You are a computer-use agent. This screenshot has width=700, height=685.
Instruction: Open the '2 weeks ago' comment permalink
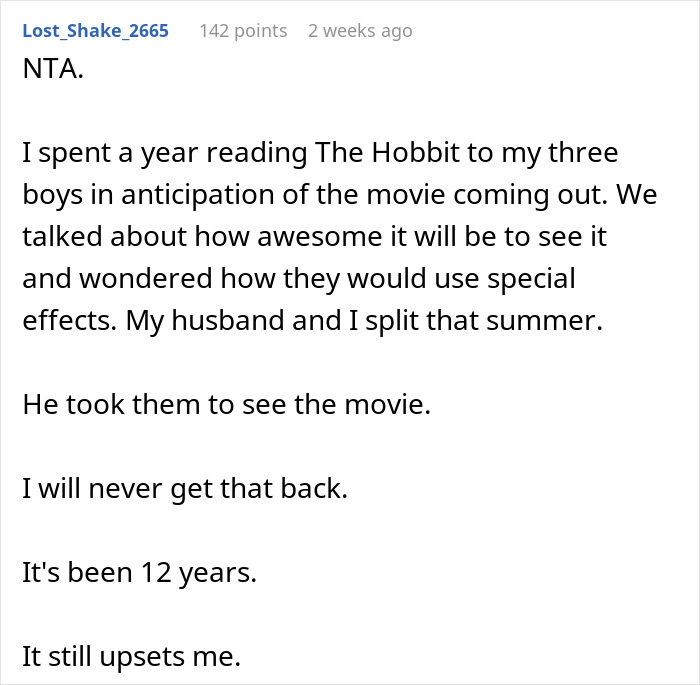click(359, 31)
